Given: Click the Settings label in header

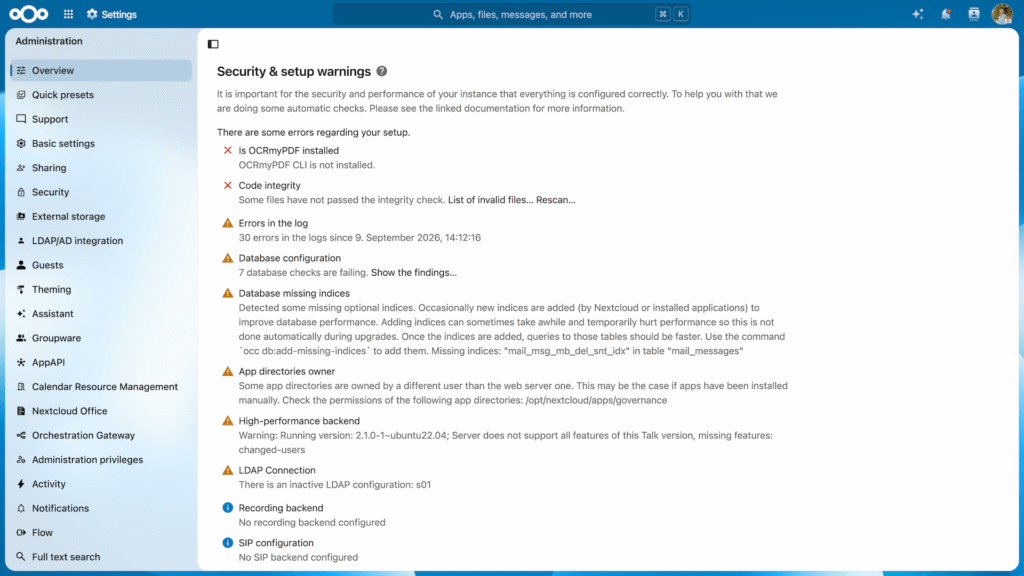Looking at the screenshot, I should point(120,14).
